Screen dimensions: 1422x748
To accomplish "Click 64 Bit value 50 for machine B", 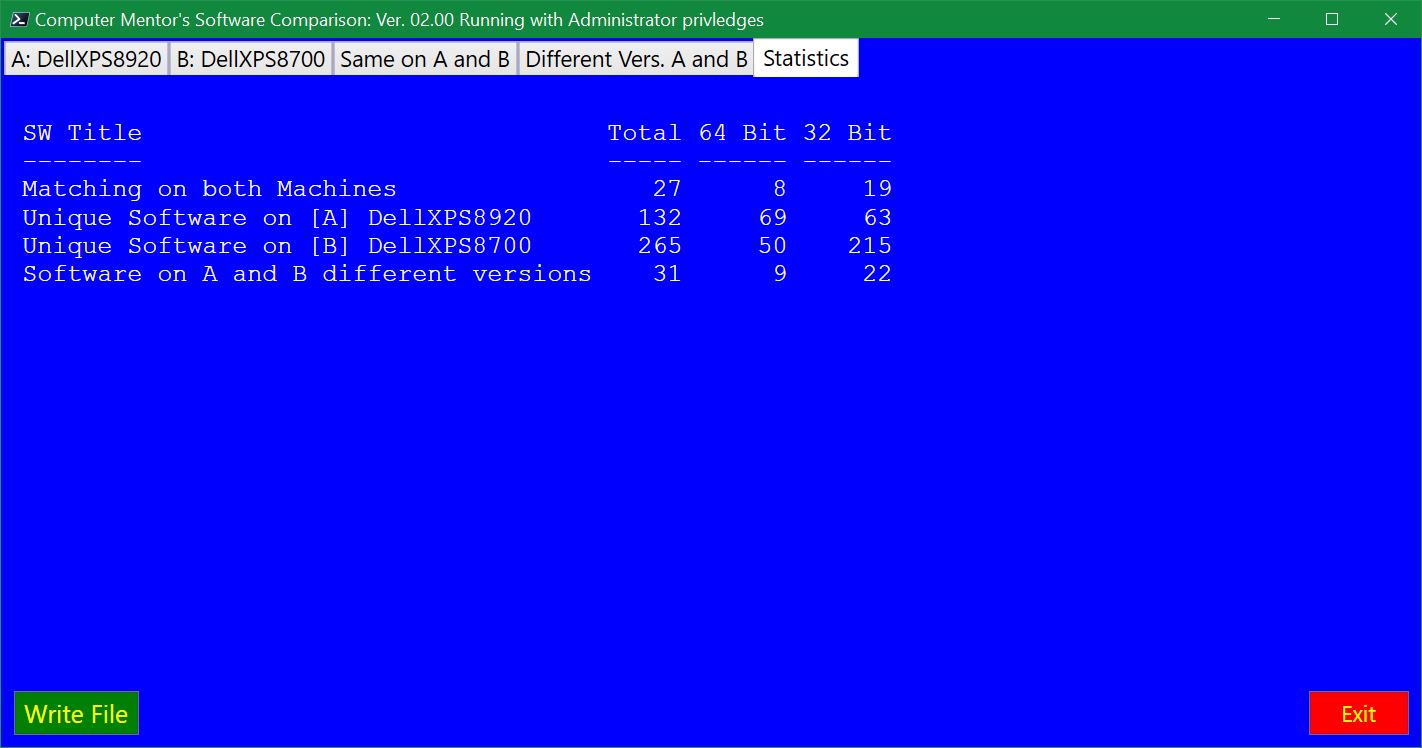I will coord(772,246).
